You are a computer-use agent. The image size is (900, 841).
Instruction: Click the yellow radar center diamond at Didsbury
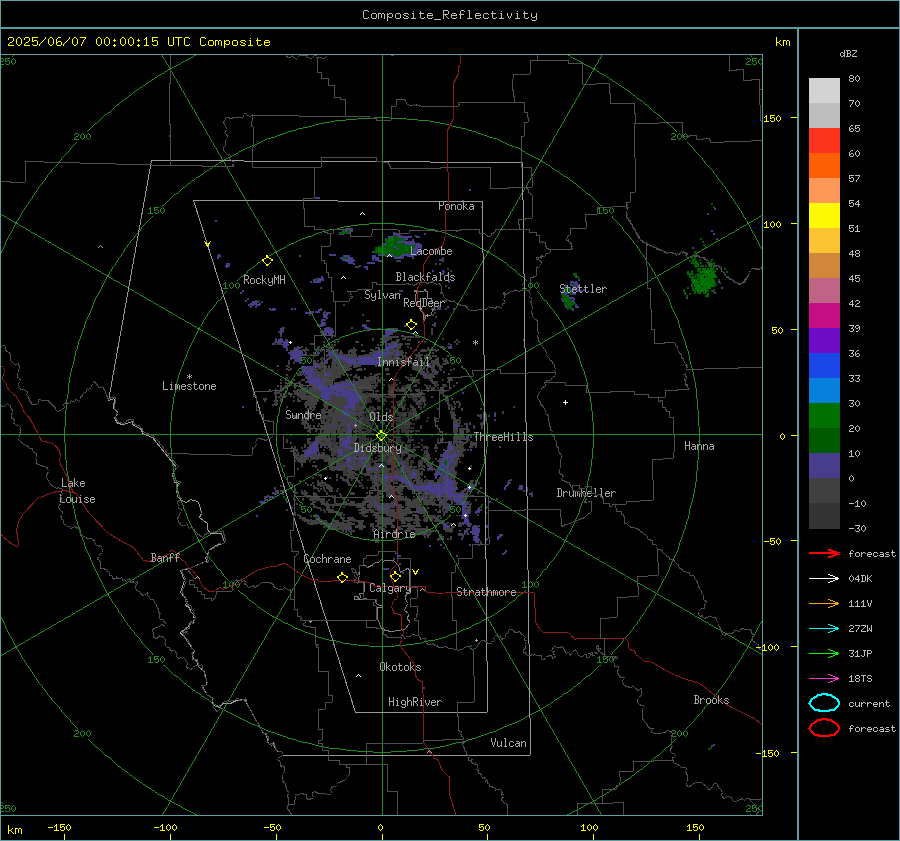pyautogui.click(x=381, y=436)
